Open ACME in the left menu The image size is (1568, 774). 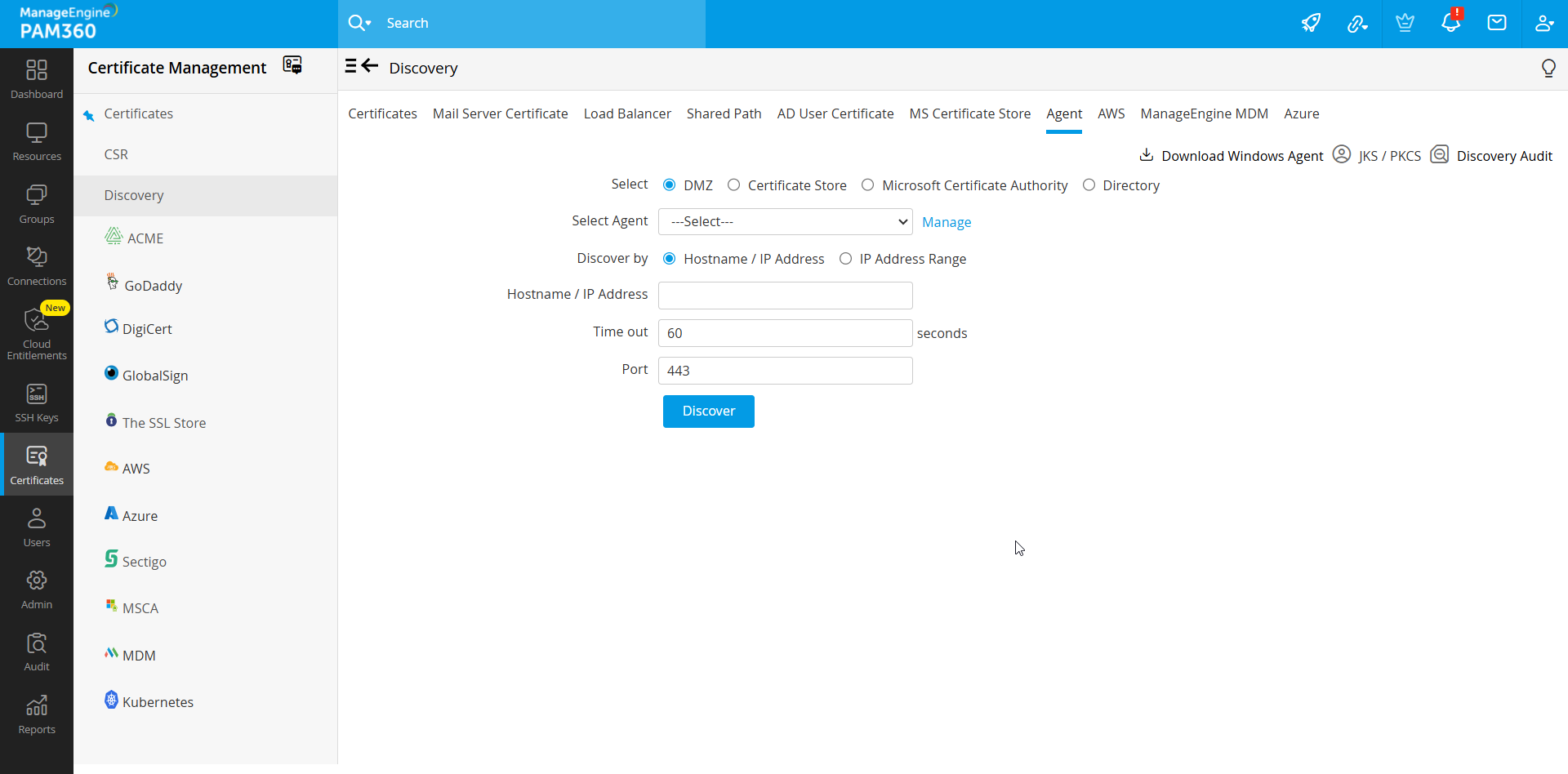(145, 238)
